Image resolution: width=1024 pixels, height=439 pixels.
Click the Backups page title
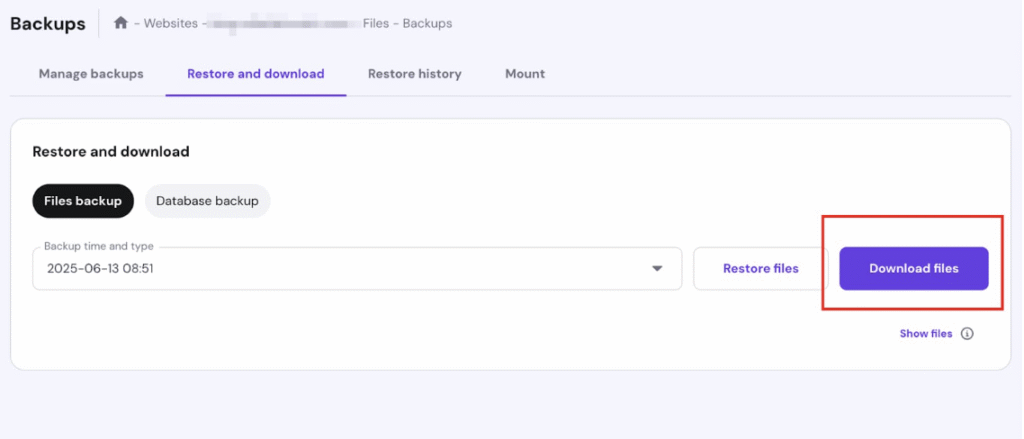click(48, 23)
